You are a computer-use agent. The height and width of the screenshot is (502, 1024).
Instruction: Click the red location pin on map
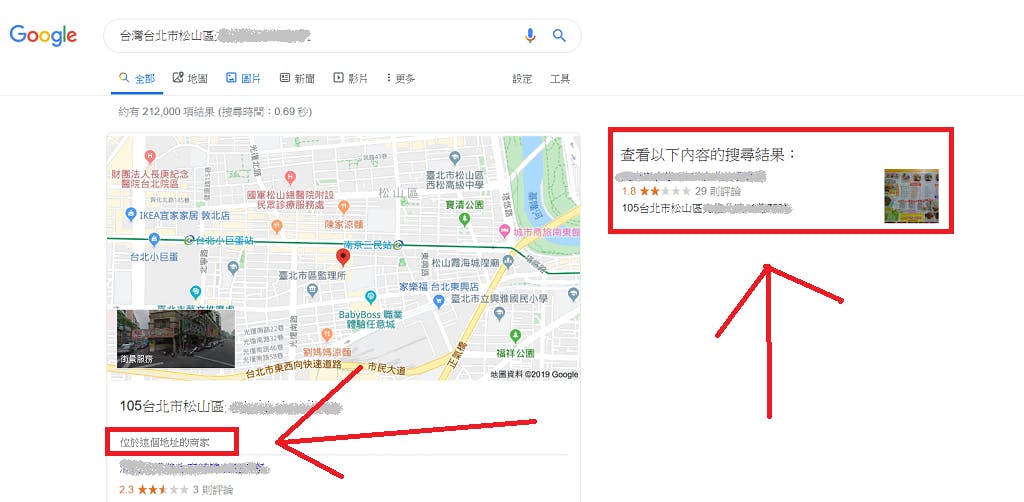coord(342,258)
